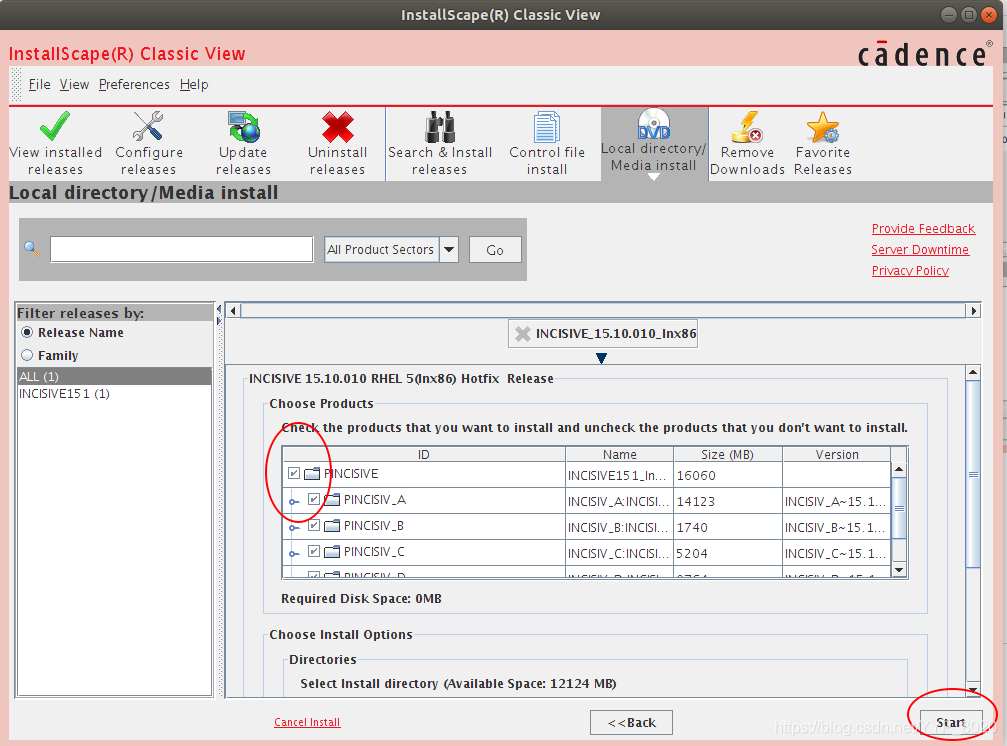Open the Help menu

pyautogui.click(x=194, y=84)
